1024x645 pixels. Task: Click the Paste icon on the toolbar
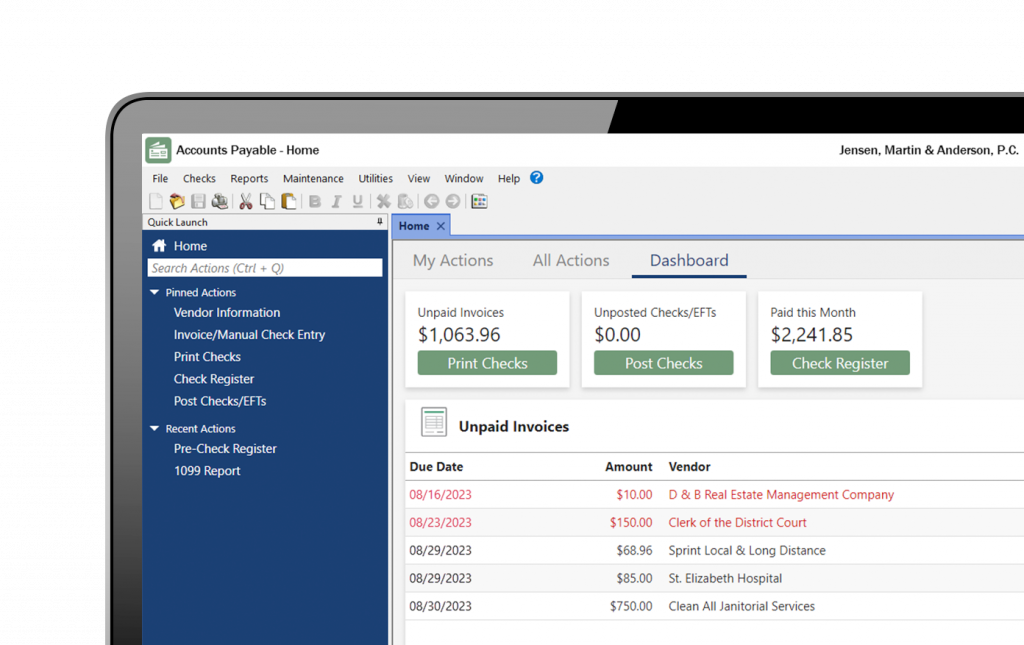[288, 201]
